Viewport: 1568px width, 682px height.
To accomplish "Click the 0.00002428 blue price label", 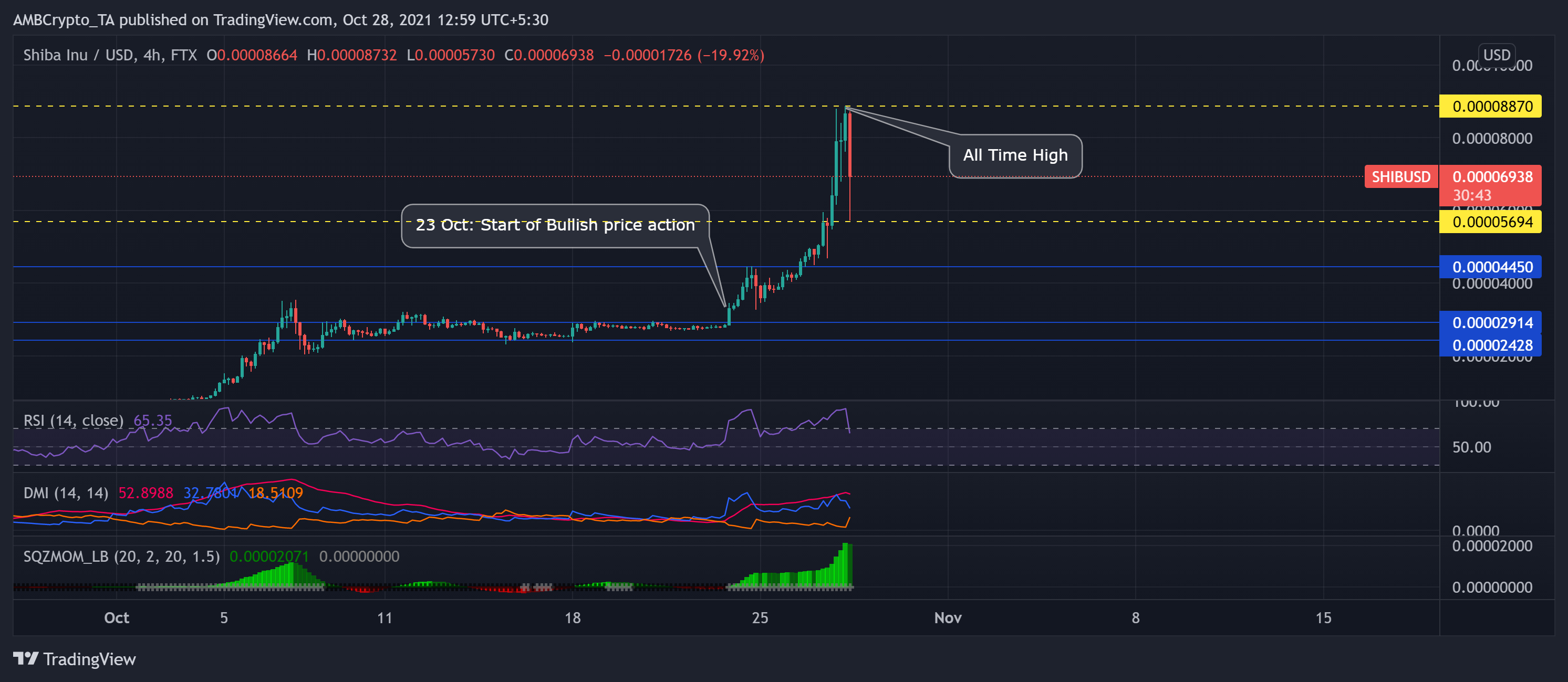I will (1490, 345).
